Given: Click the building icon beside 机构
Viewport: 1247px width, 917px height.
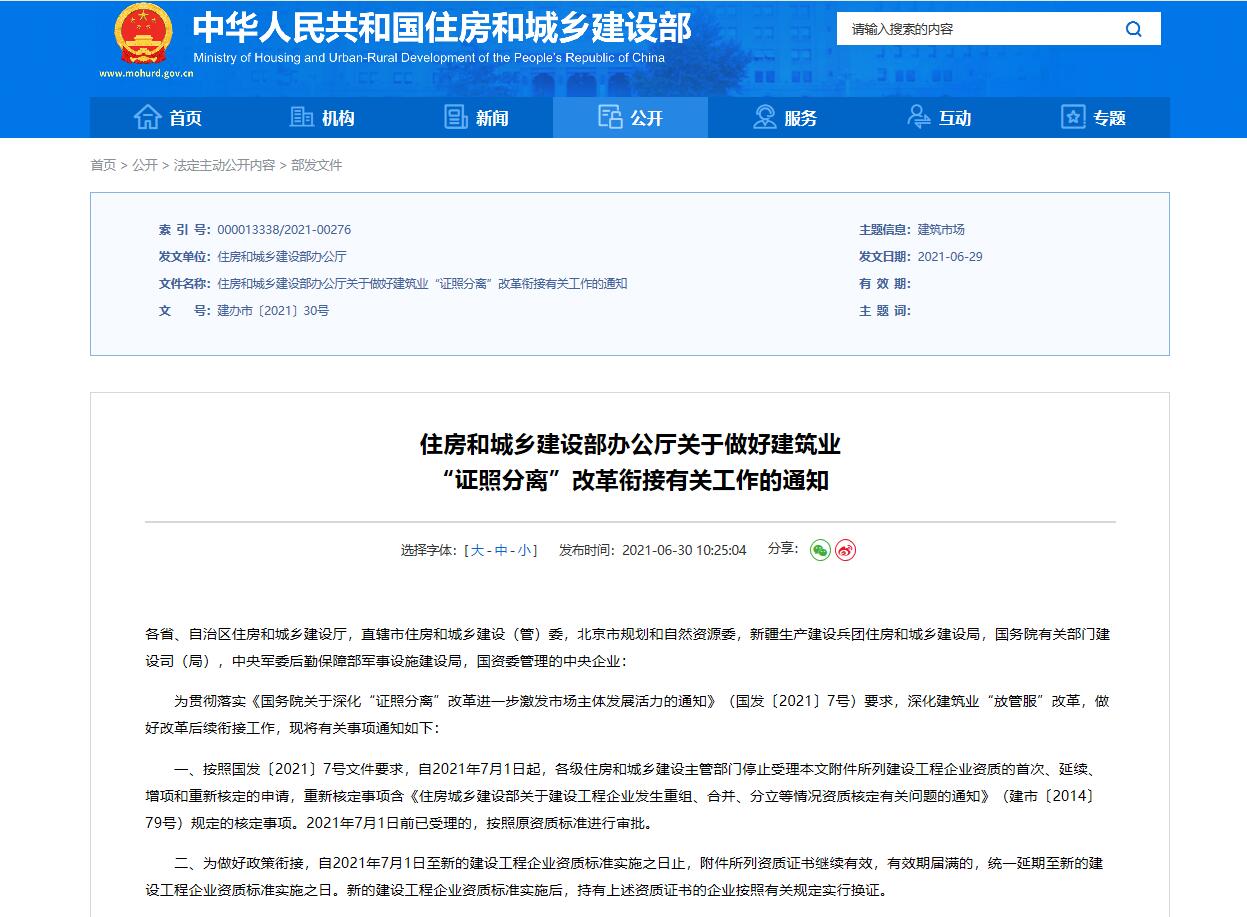Looking at the screenshot, I should (x=301, y=118).
